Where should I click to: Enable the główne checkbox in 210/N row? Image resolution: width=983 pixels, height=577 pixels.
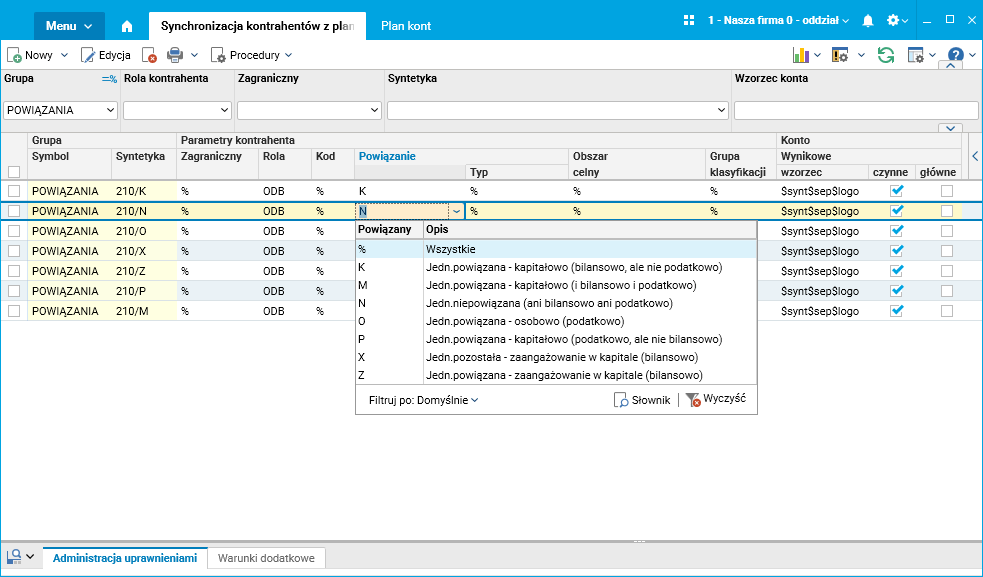pyautogui.click(x=947, y=211)
